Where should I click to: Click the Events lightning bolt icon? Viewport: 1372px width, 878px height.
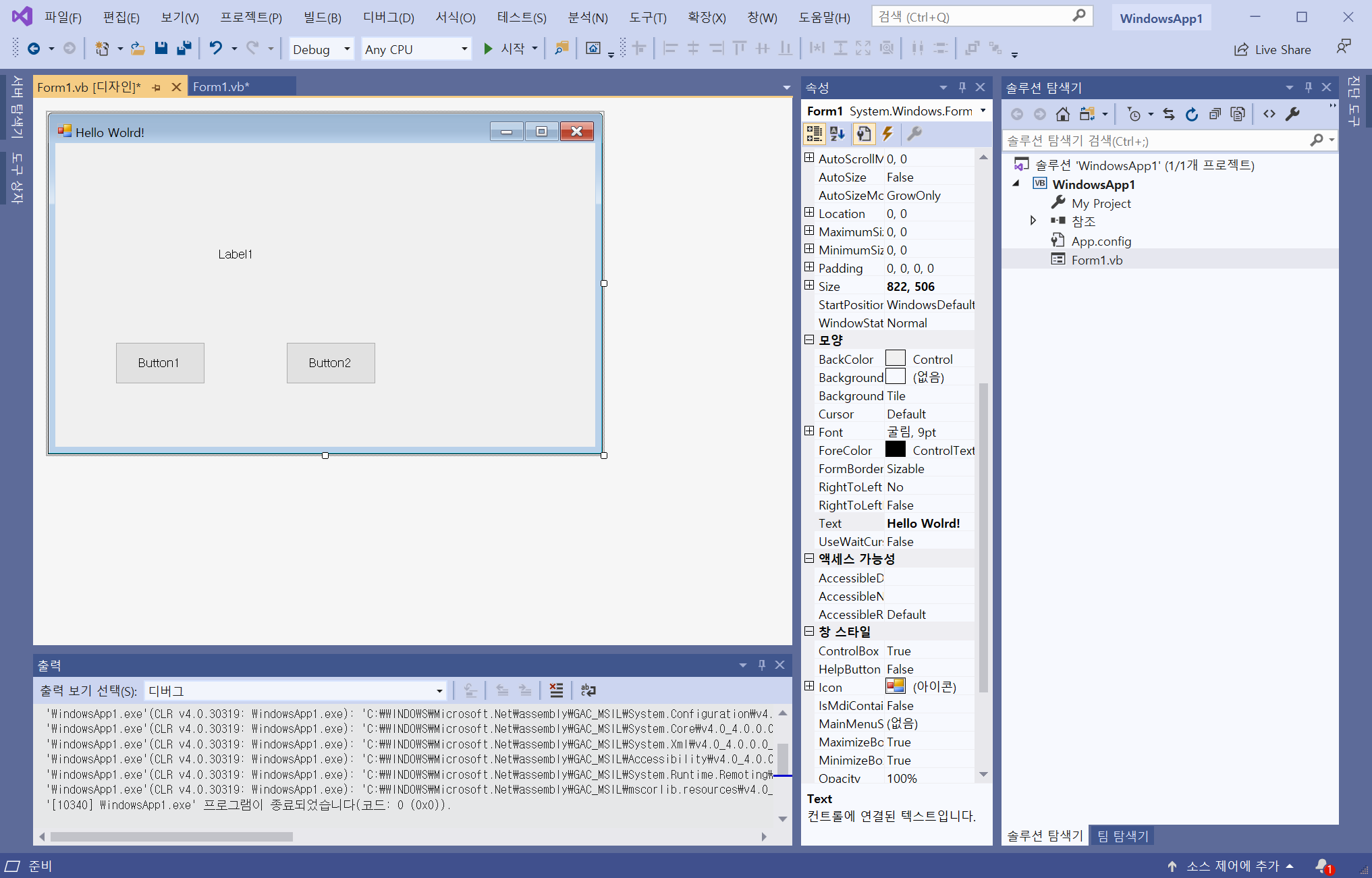[887, 134]
